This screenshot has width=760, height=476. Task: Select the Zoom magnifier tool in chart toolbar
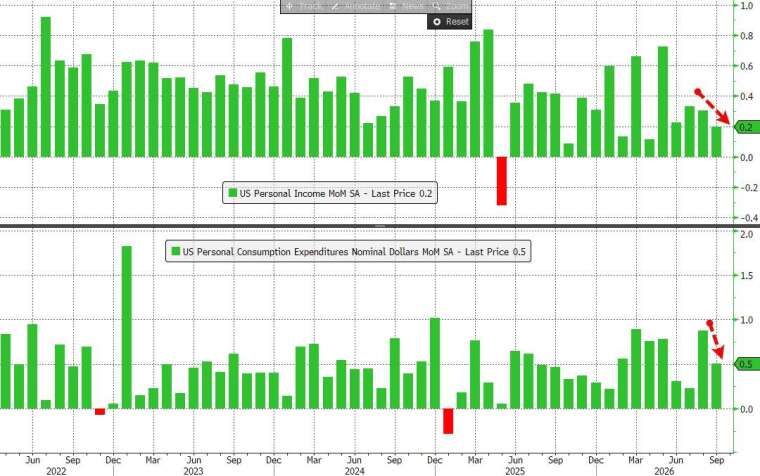click(449, 6)
